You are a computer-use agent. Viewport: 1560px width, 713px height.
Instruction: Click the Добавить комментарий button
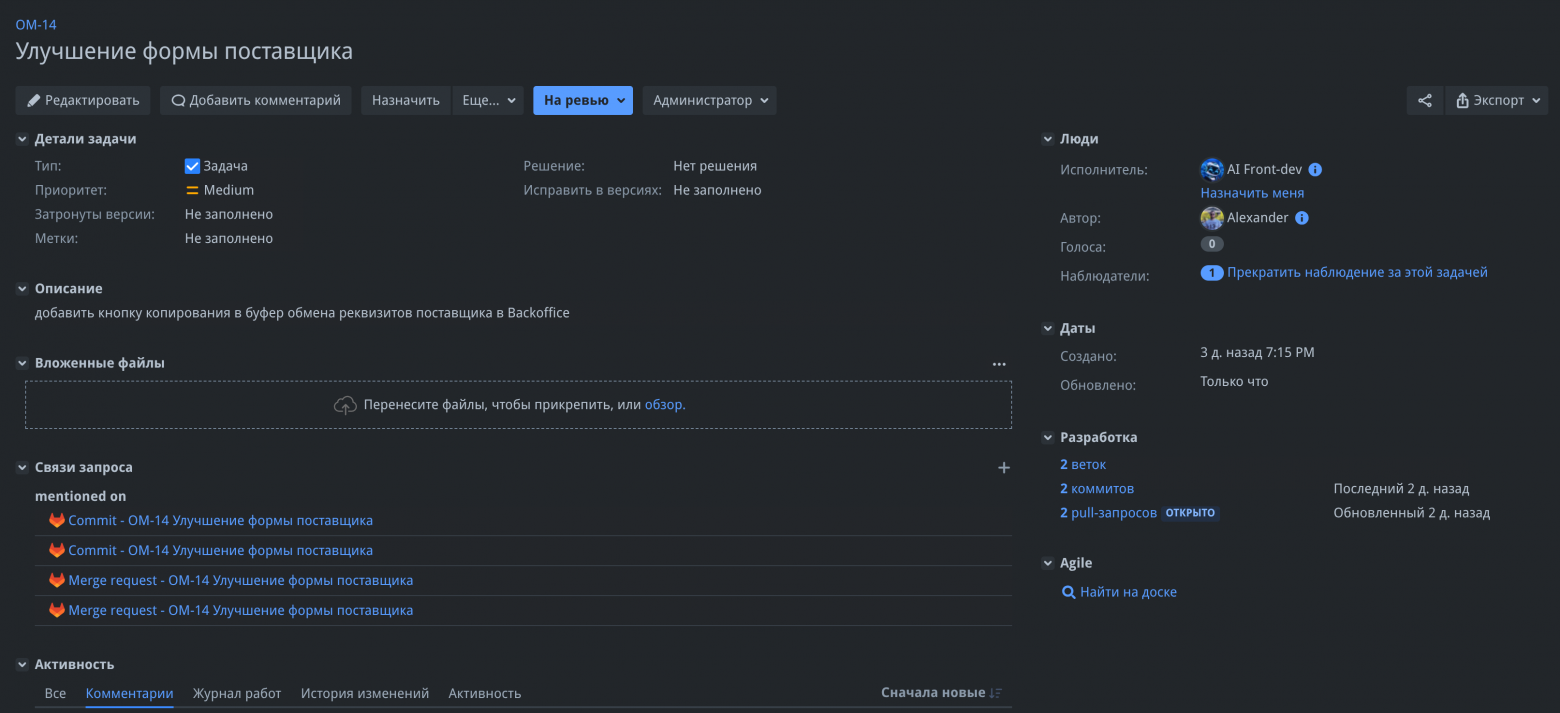(256, 100)
